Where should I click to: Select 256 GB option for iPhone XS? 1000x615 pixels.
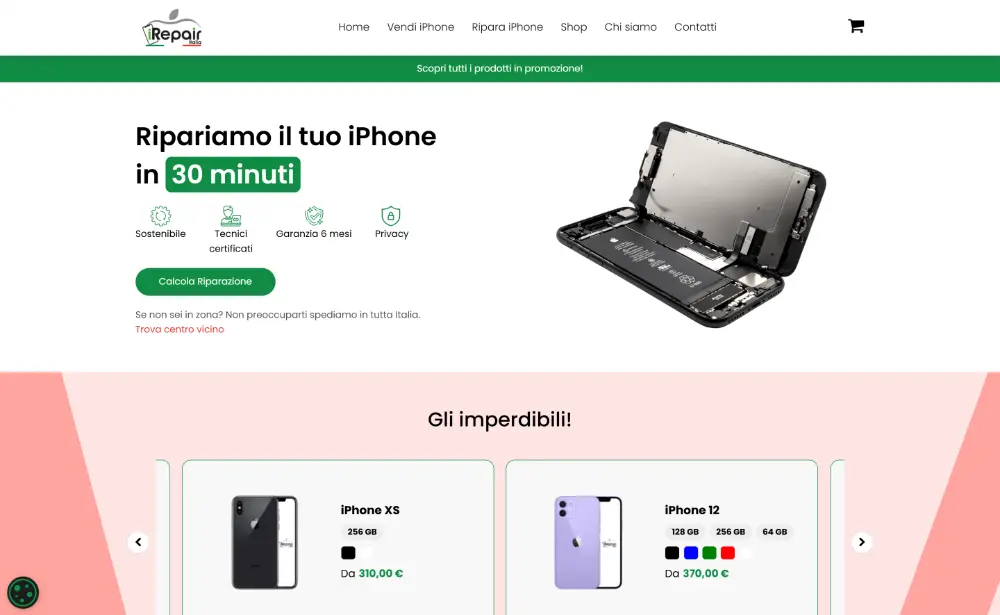pyautogui.click(x=362, y=531)
